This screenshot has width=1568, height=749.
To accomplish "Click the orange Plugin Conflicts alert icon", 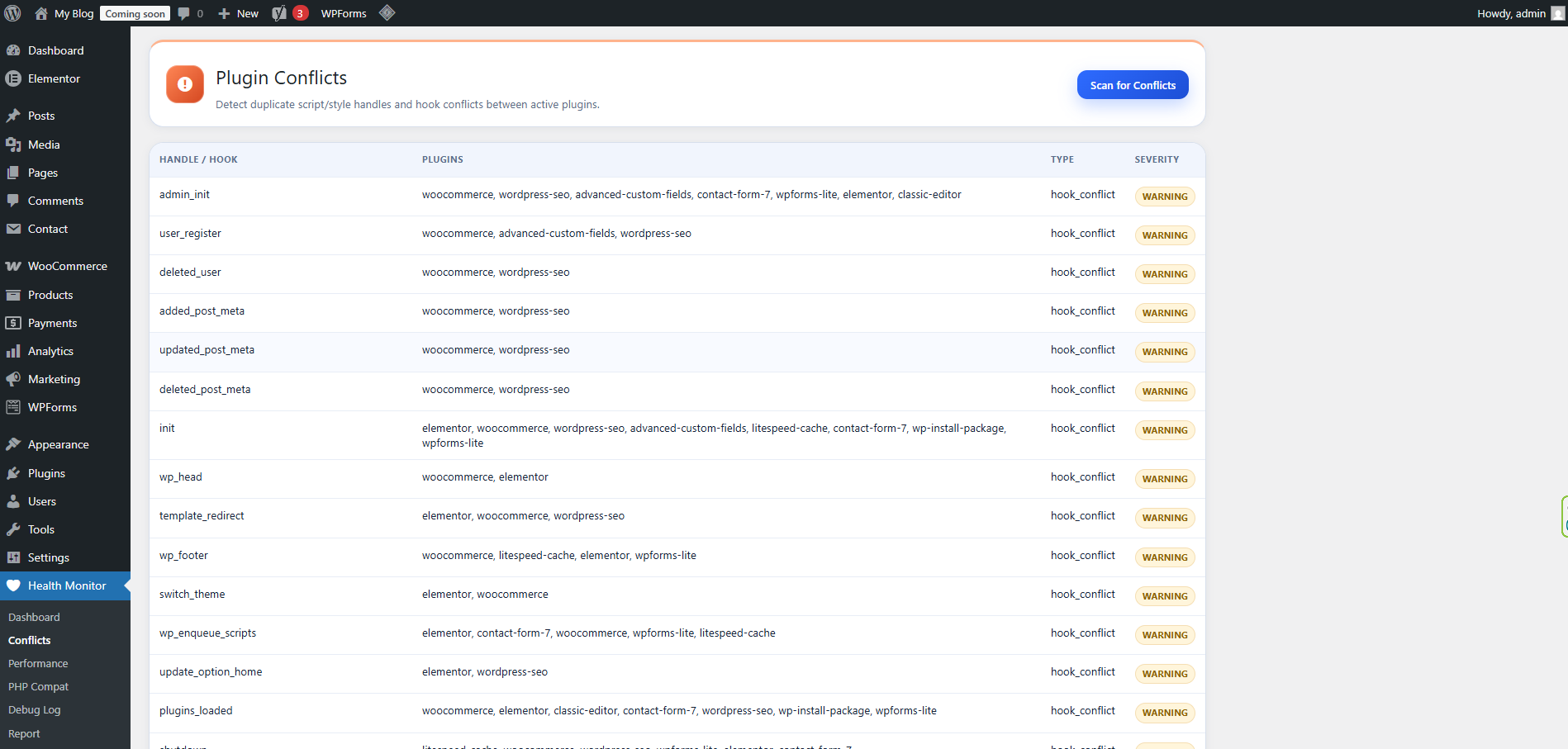I will [184, 84].
